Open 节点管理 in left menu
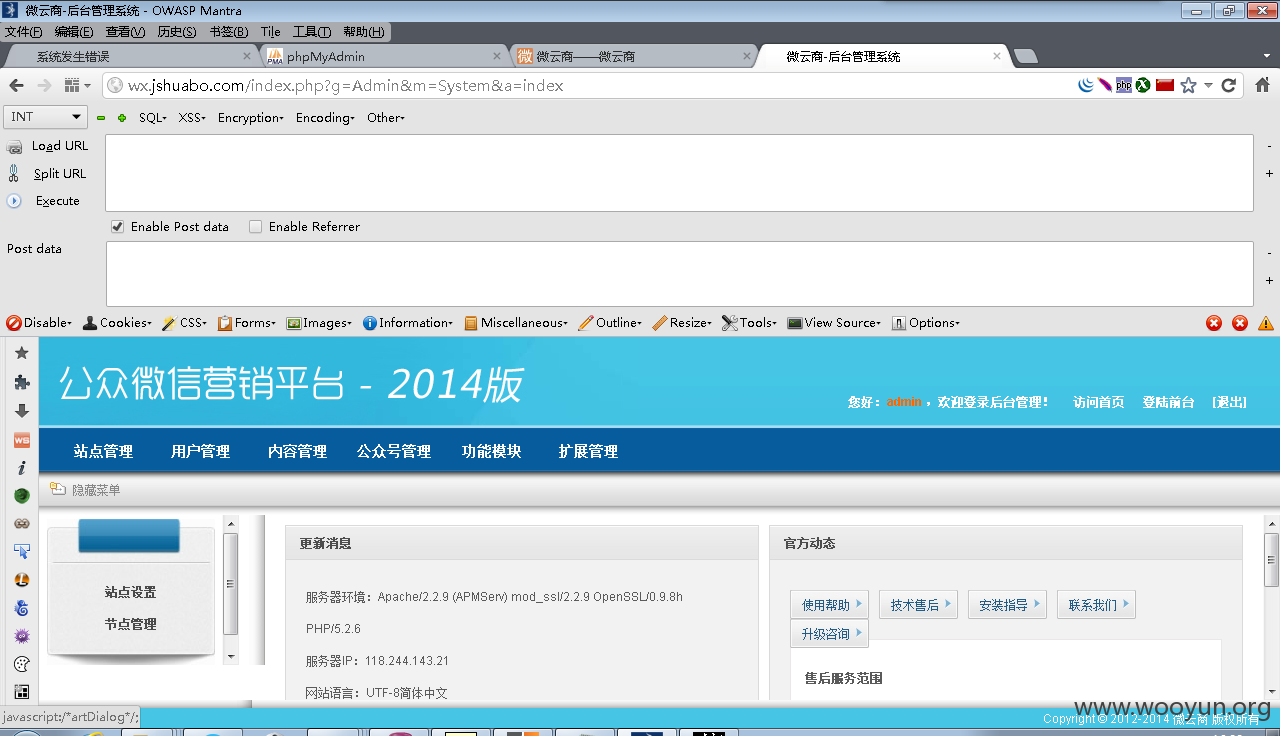 pyautogui.click(x=131, y=624)
